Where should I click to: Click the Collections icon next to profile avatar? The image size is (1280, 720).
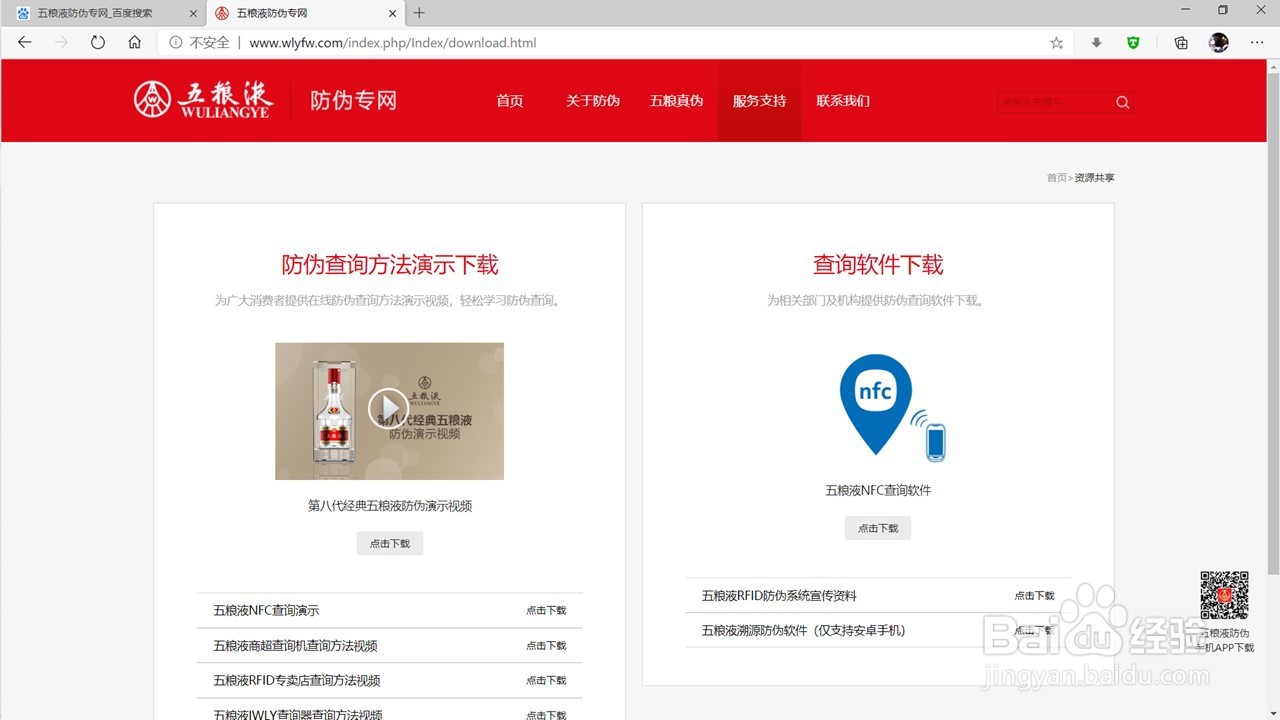[1180, 43]
